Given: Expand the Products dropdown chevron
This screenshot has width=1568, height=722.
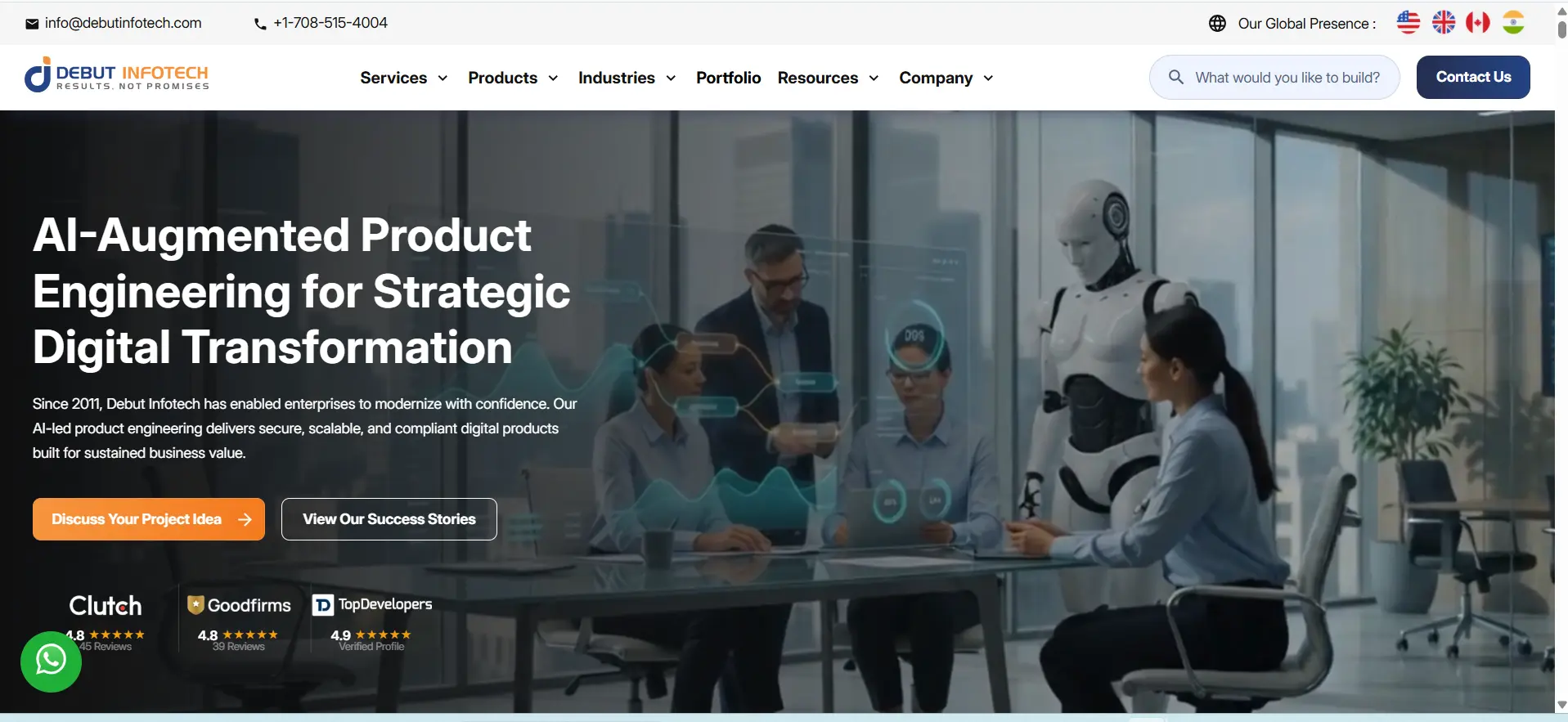Looking at the screenshot, I should coord(553,78).
